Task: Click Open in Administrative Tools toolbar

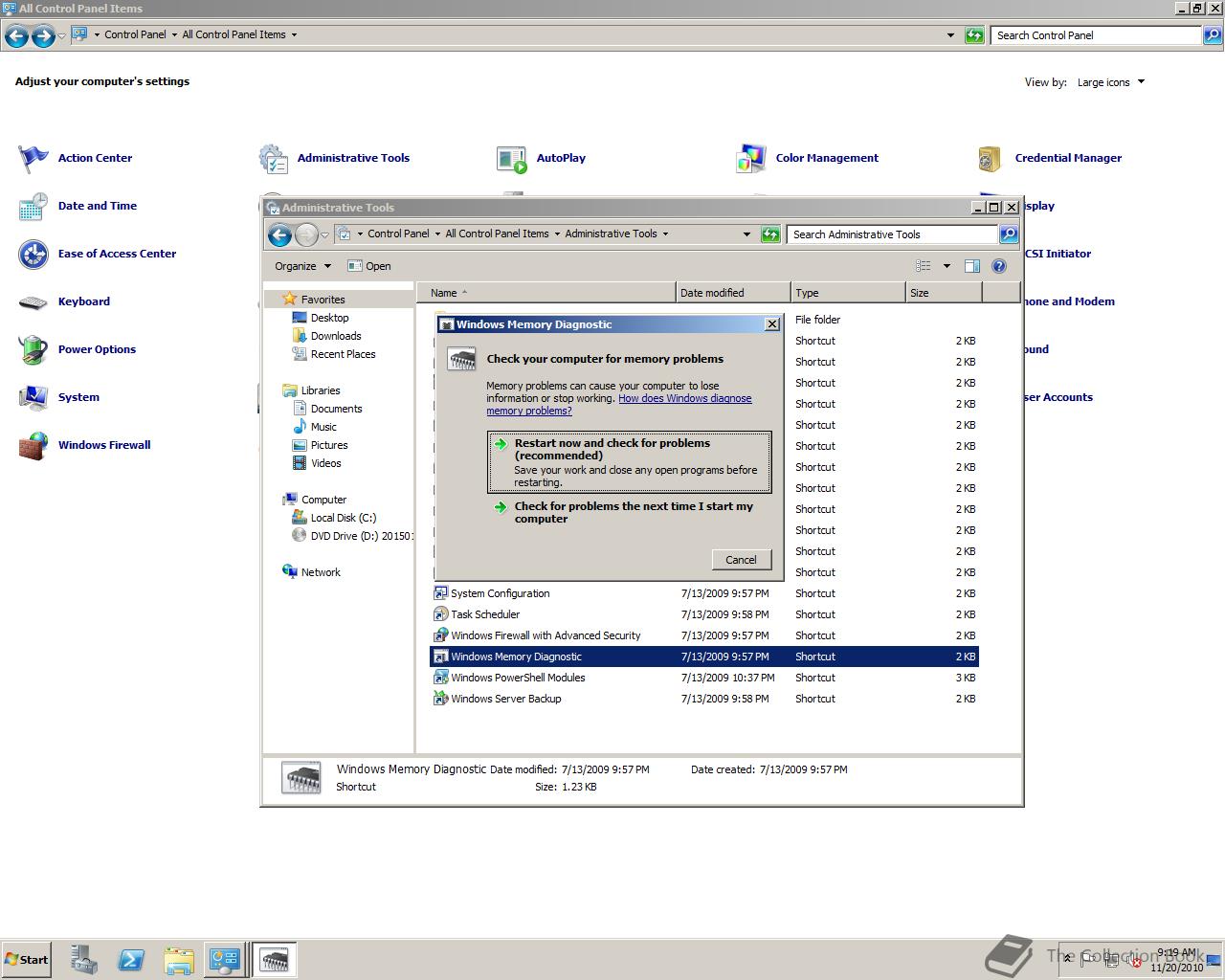Action: tap(368, 266)
